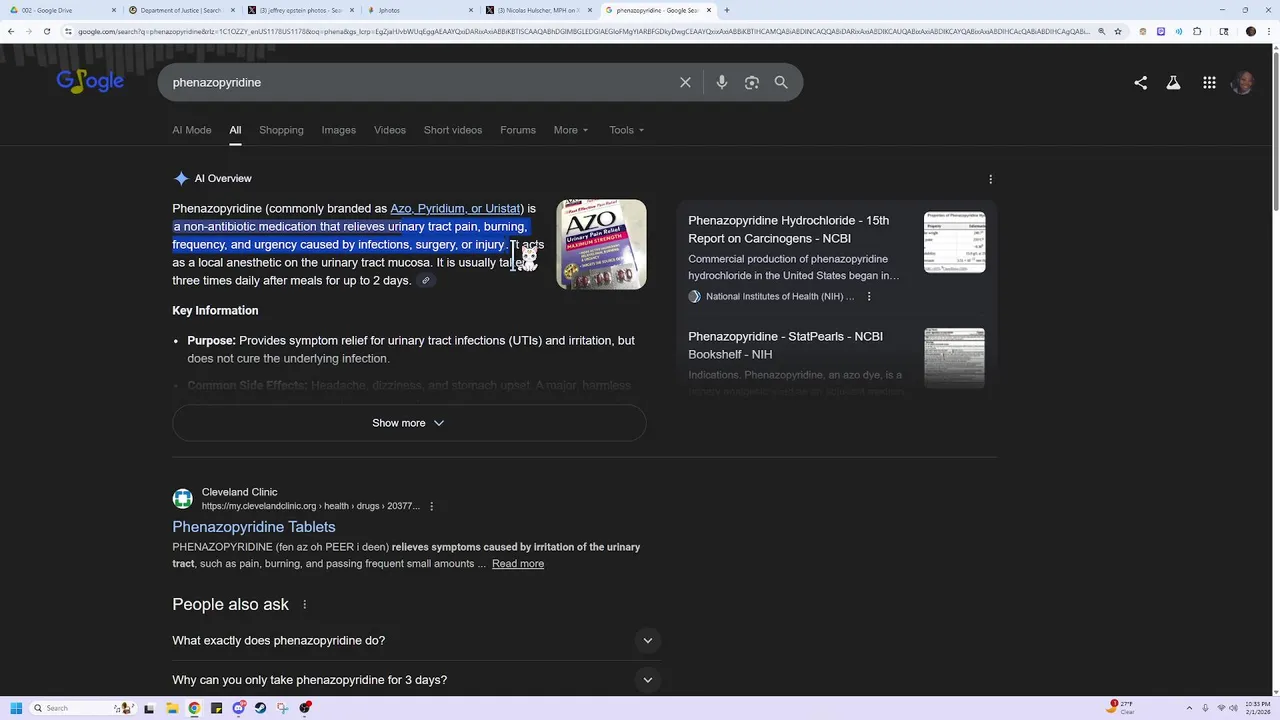Screen dimensions: 1280x720
Task: Click the browser address bar URL
Action: 583,31
